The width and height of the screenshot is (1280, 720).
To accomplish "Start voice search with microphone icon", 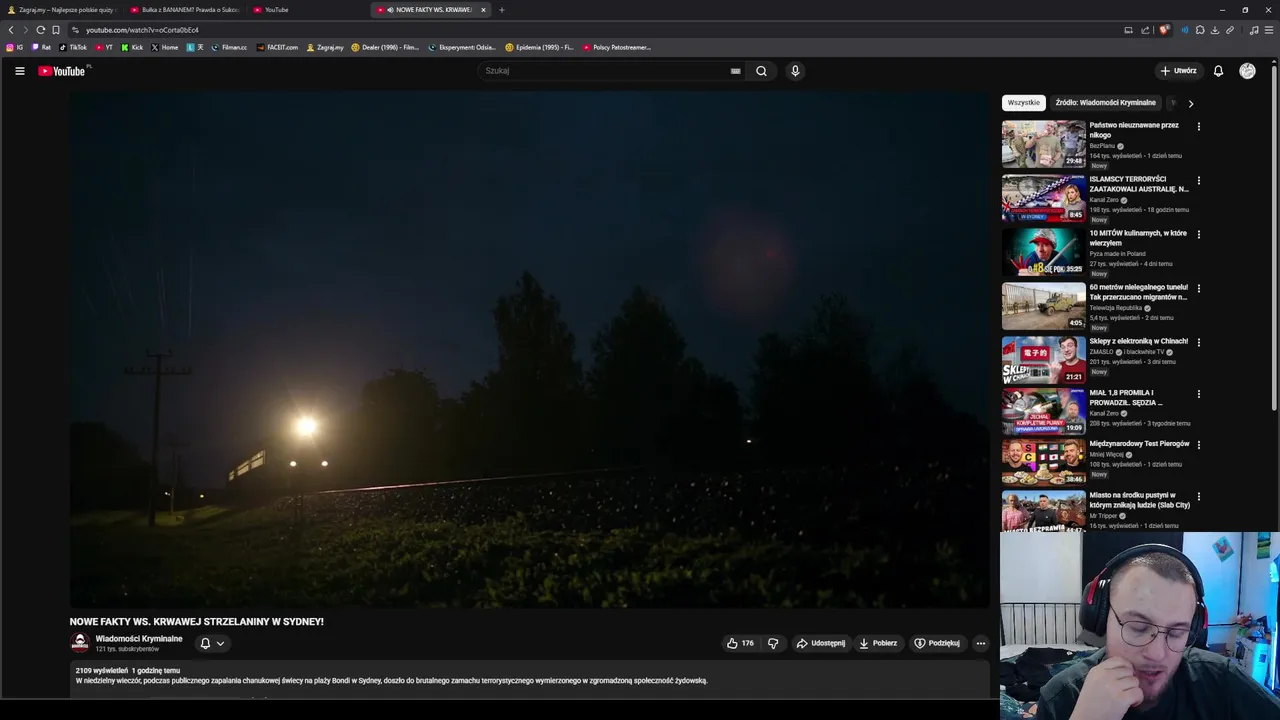I will tap(795, 71).
